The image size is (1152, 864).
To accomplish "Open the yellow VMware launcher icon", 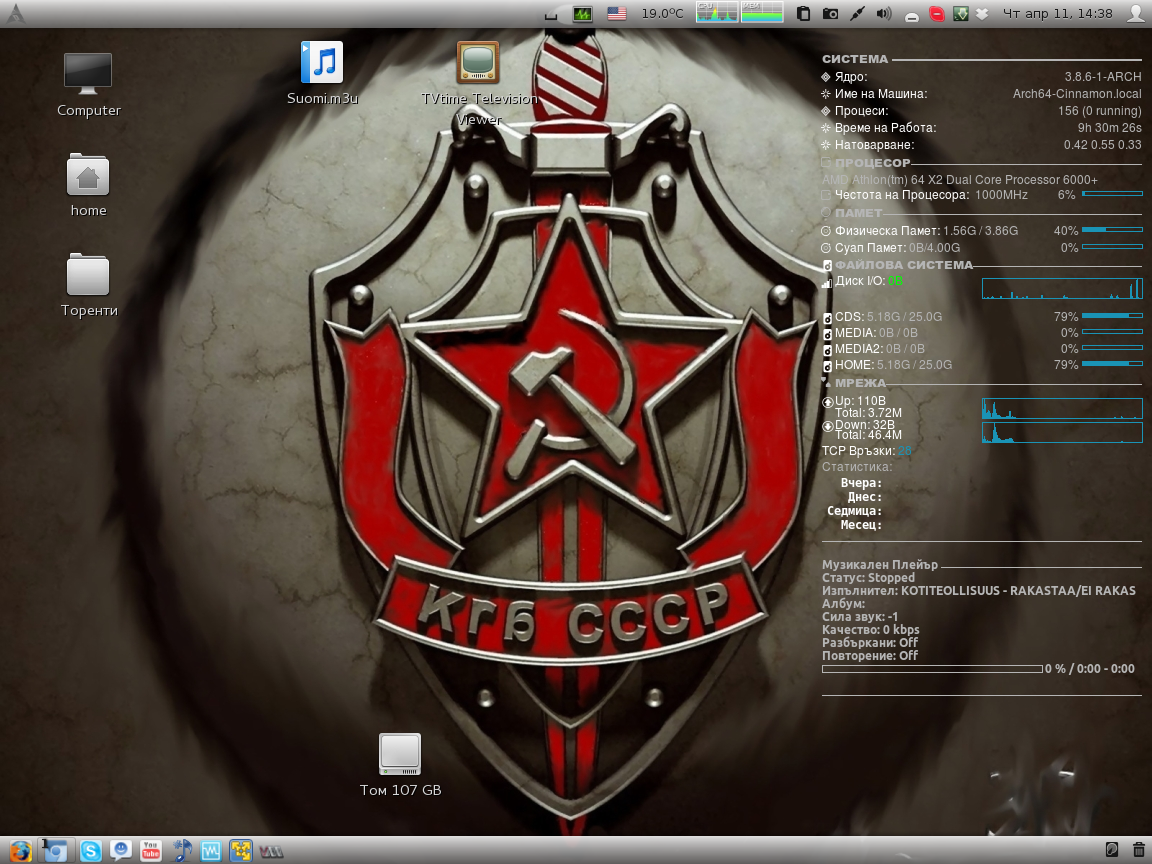I will point(240,851).
